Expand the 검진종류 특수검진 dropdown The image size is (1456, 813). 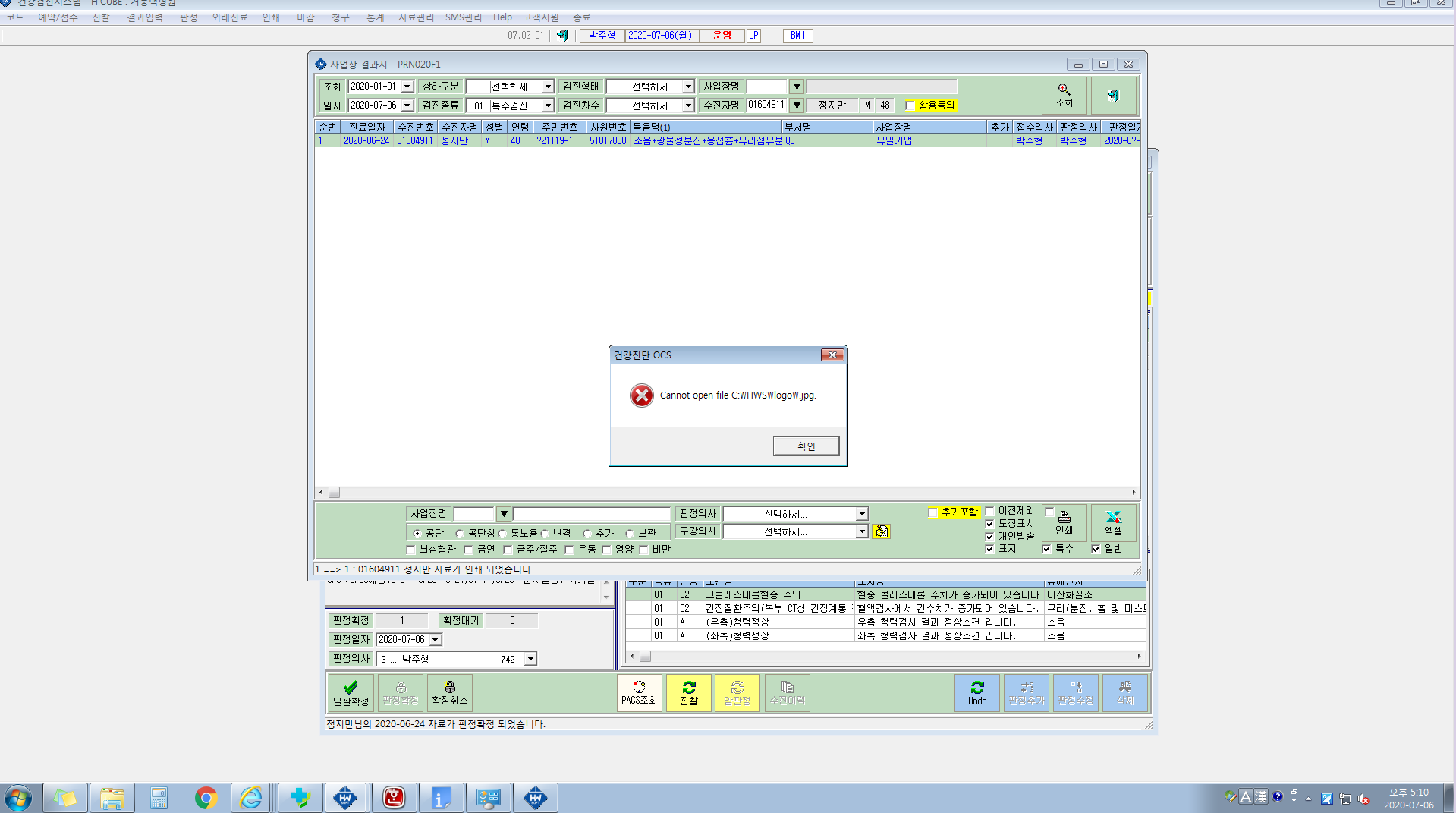[548, 106]
